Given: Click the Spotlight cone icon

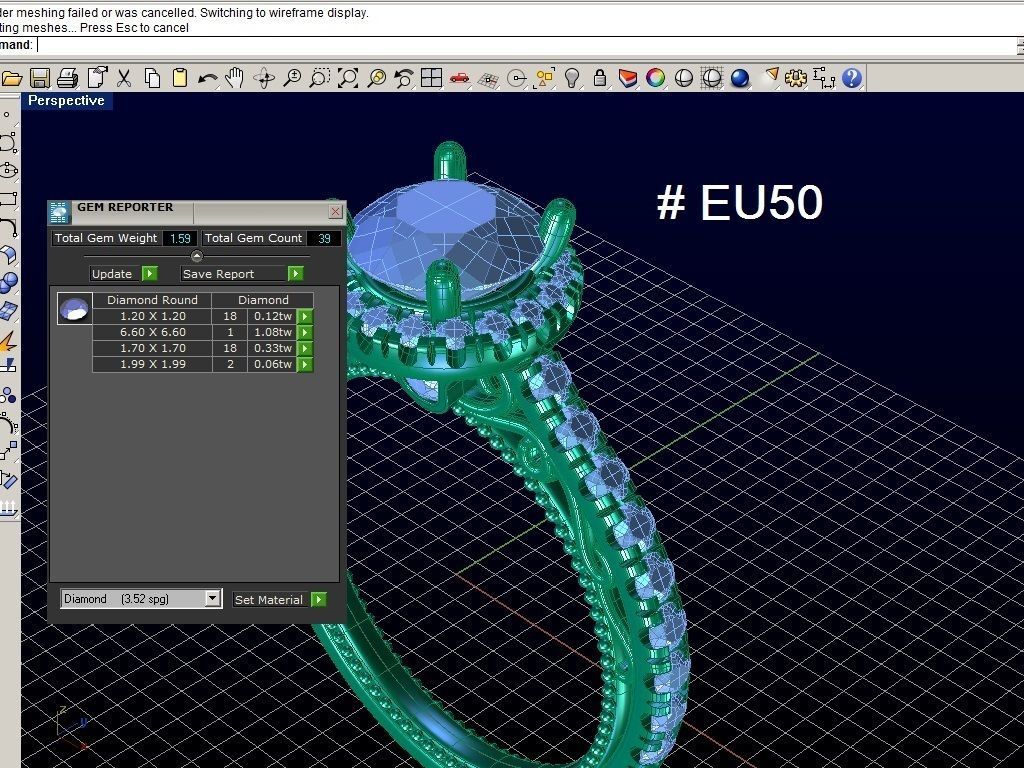Looking at the screenshot, I should tap(771, 76).
